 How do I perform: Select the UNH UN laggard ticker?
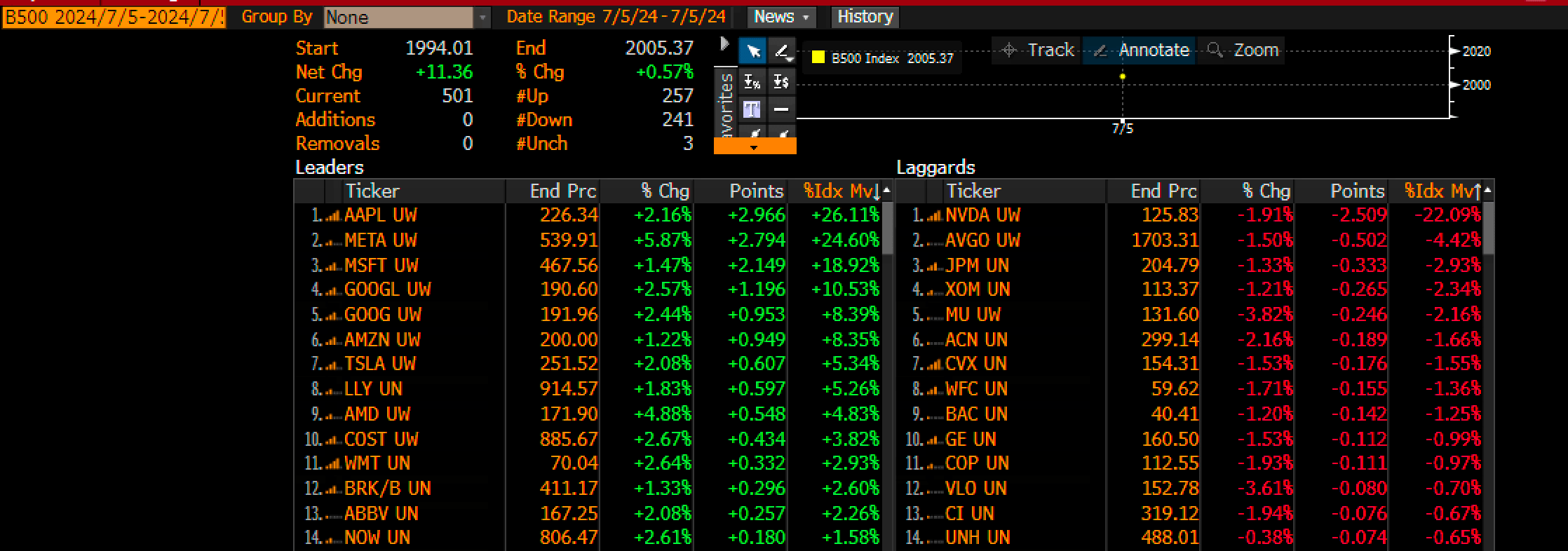[978, 538]
